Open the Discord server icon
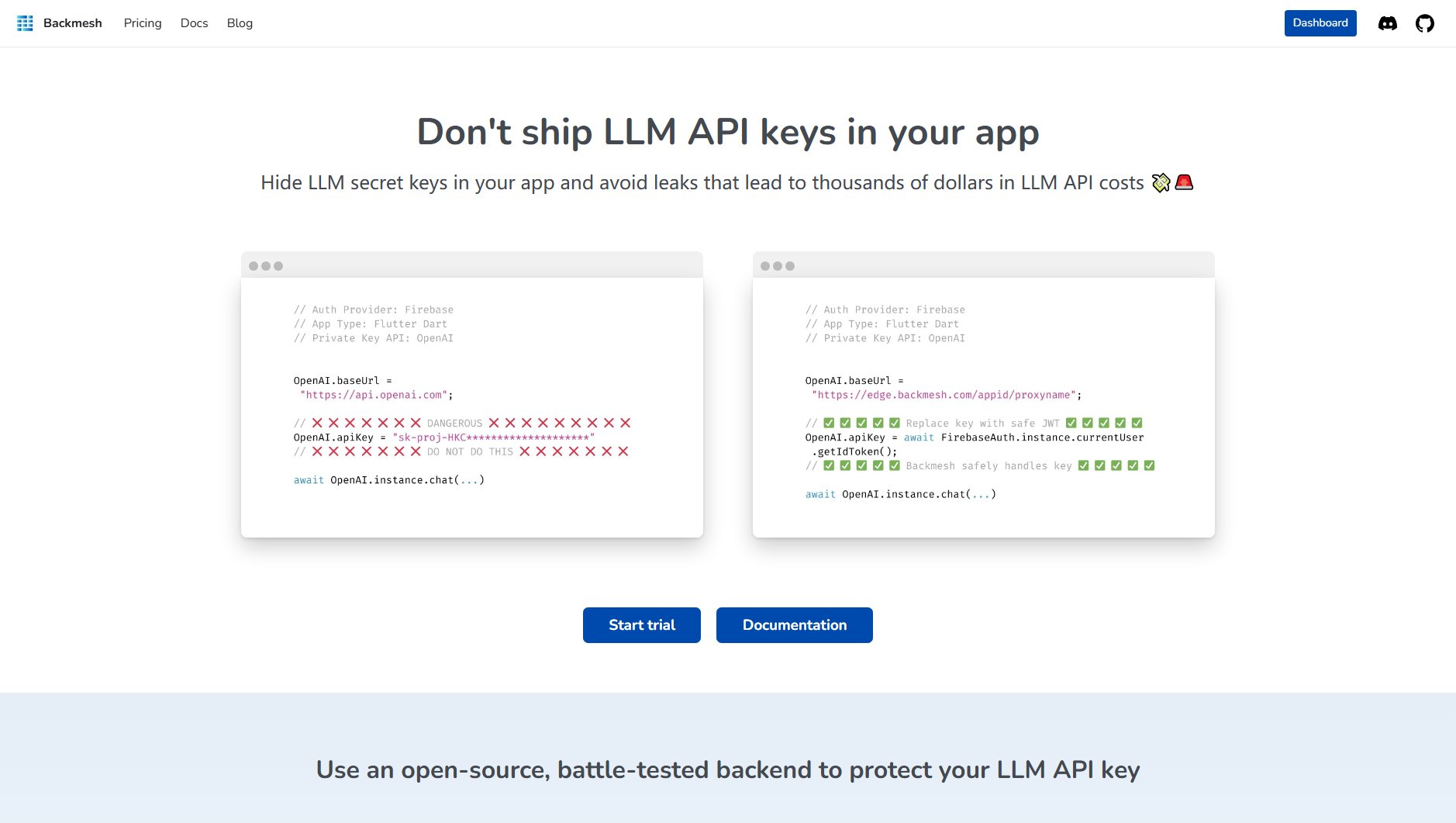Image resolution: width=1456 pixels, height=823 pixels. [x=1387, y=23]
